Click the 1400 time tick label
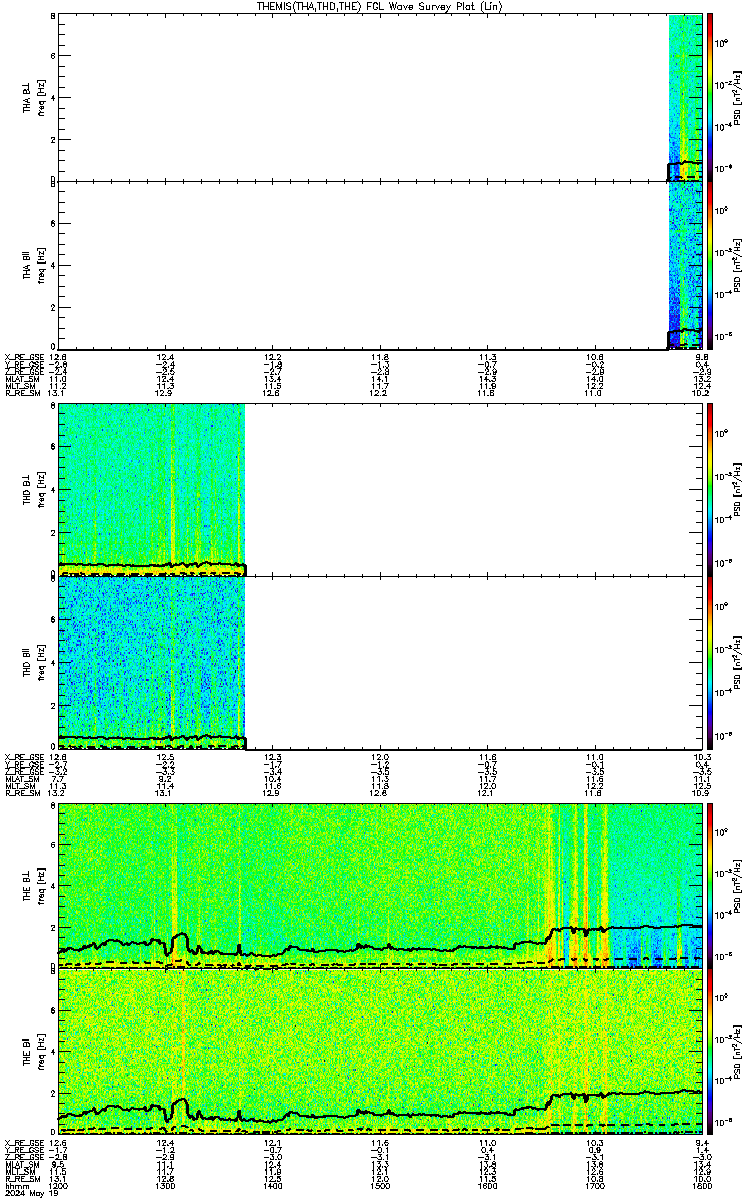750x1200 pixels. click(272, 1185)
